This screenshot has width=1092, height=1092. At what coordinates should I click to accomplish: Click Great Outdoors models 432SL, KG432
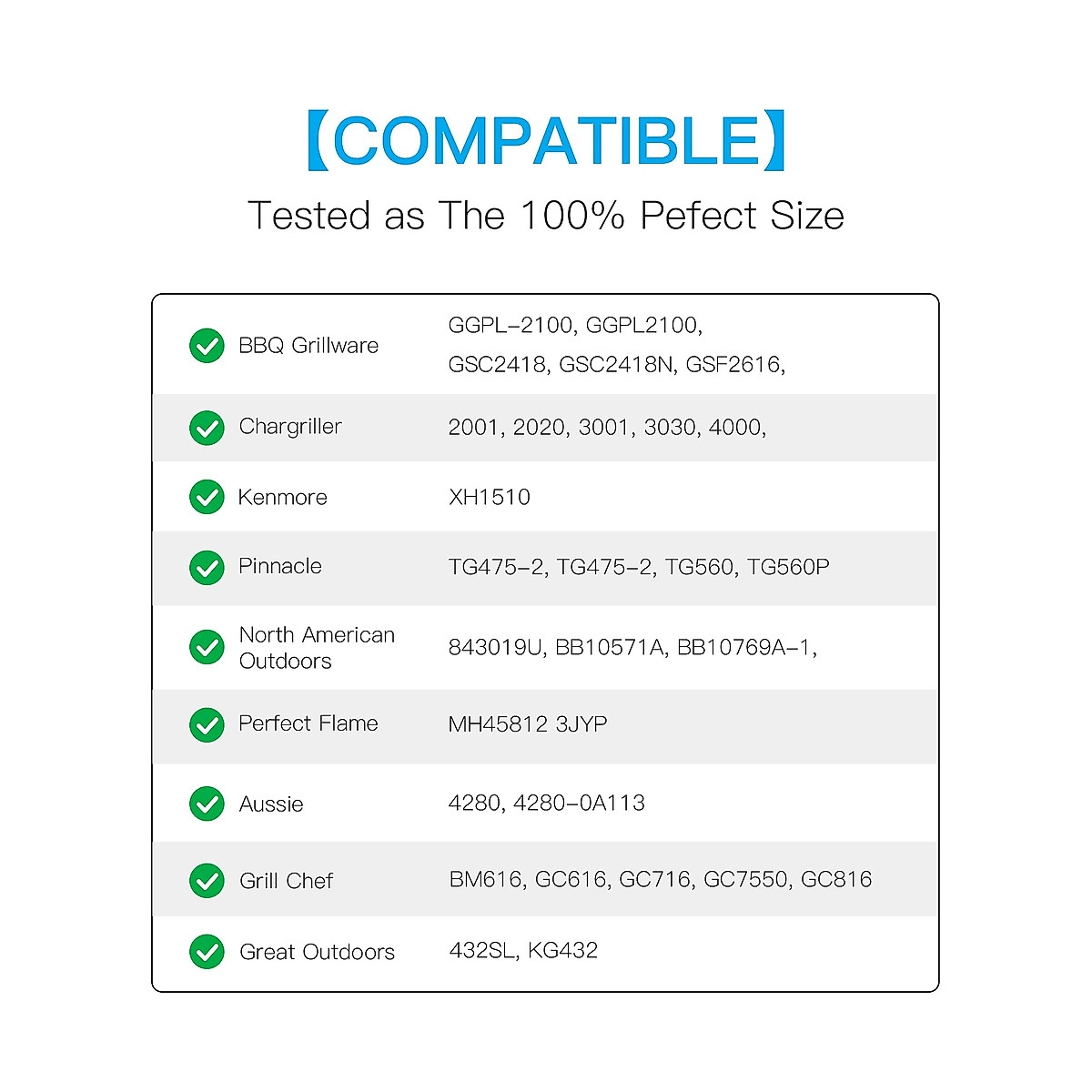pos(524,951)
